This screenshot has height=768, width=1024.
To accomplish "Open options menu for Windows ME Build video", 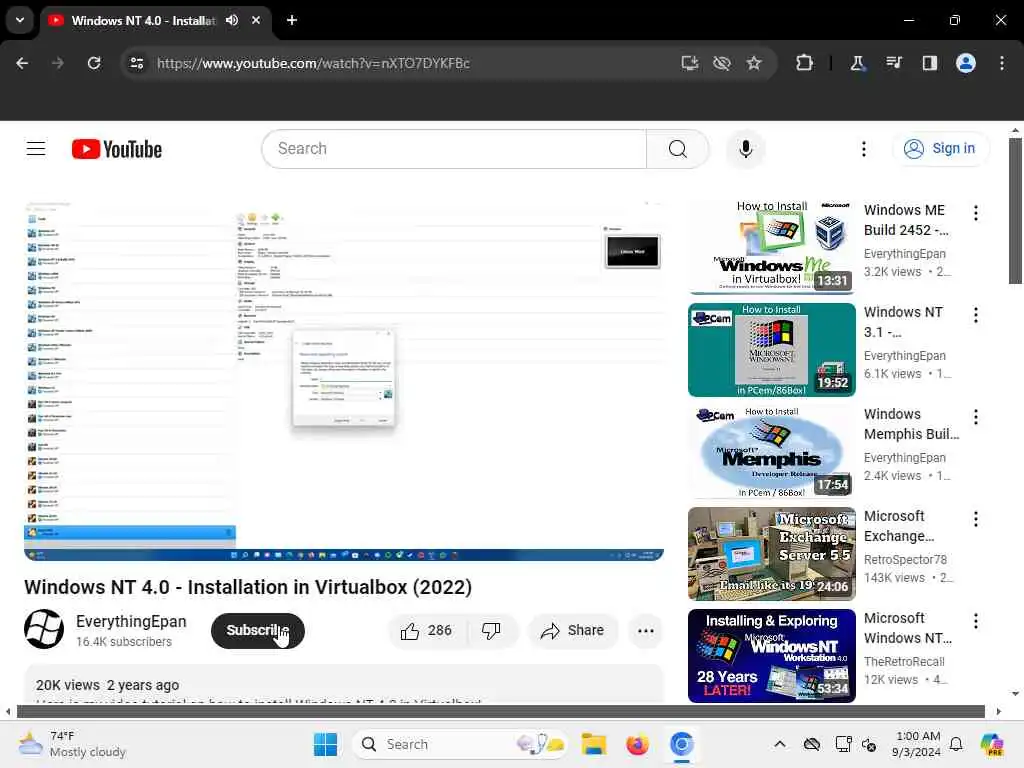I will (x=976, y=213).
